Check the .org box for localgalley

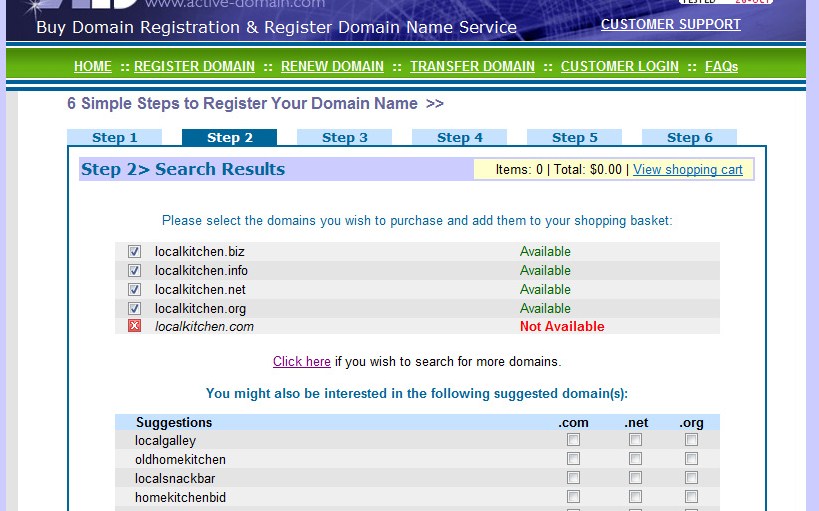point(691,440)
